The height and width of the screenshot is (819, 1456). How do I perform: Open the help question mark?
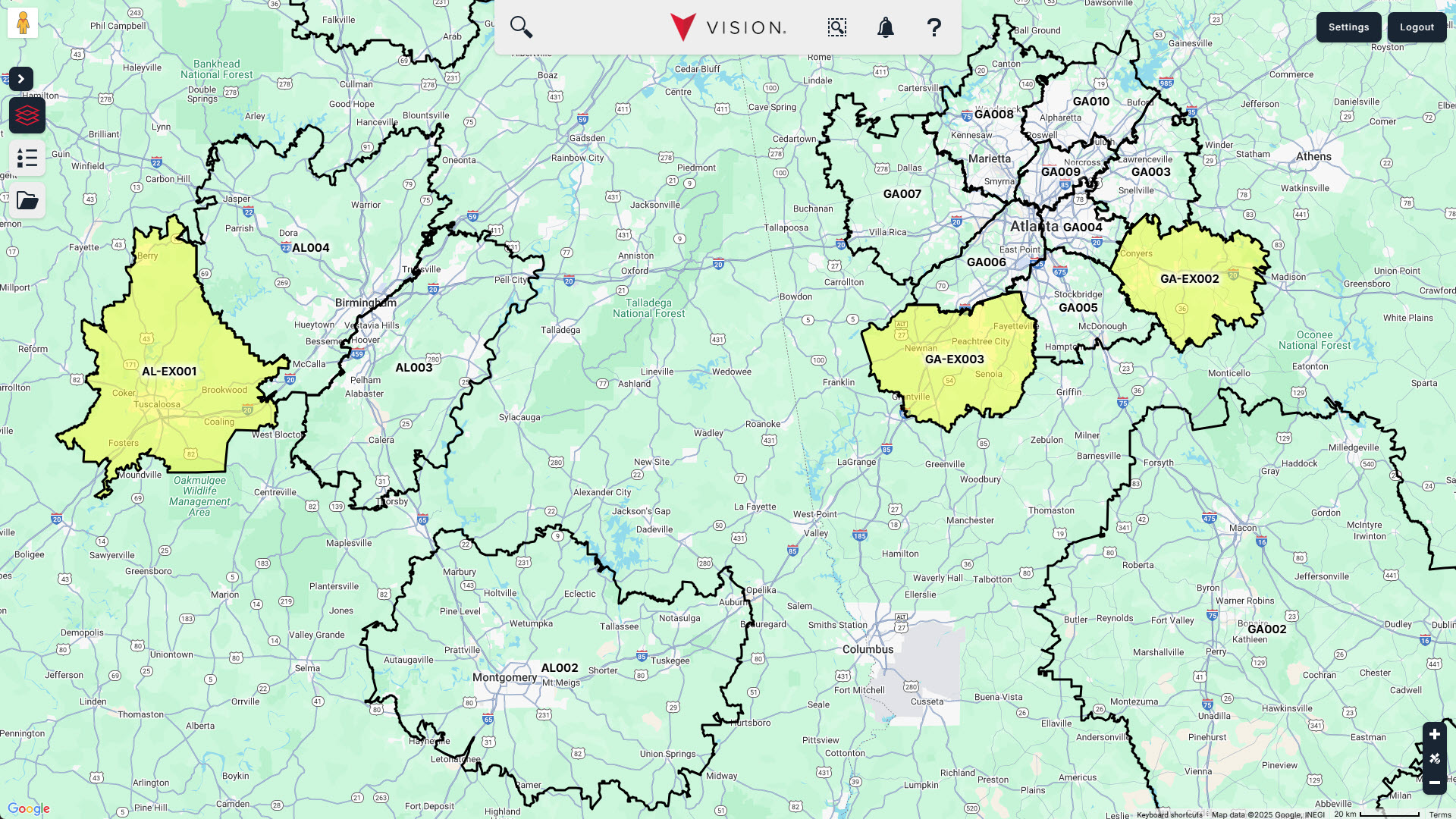934,27
